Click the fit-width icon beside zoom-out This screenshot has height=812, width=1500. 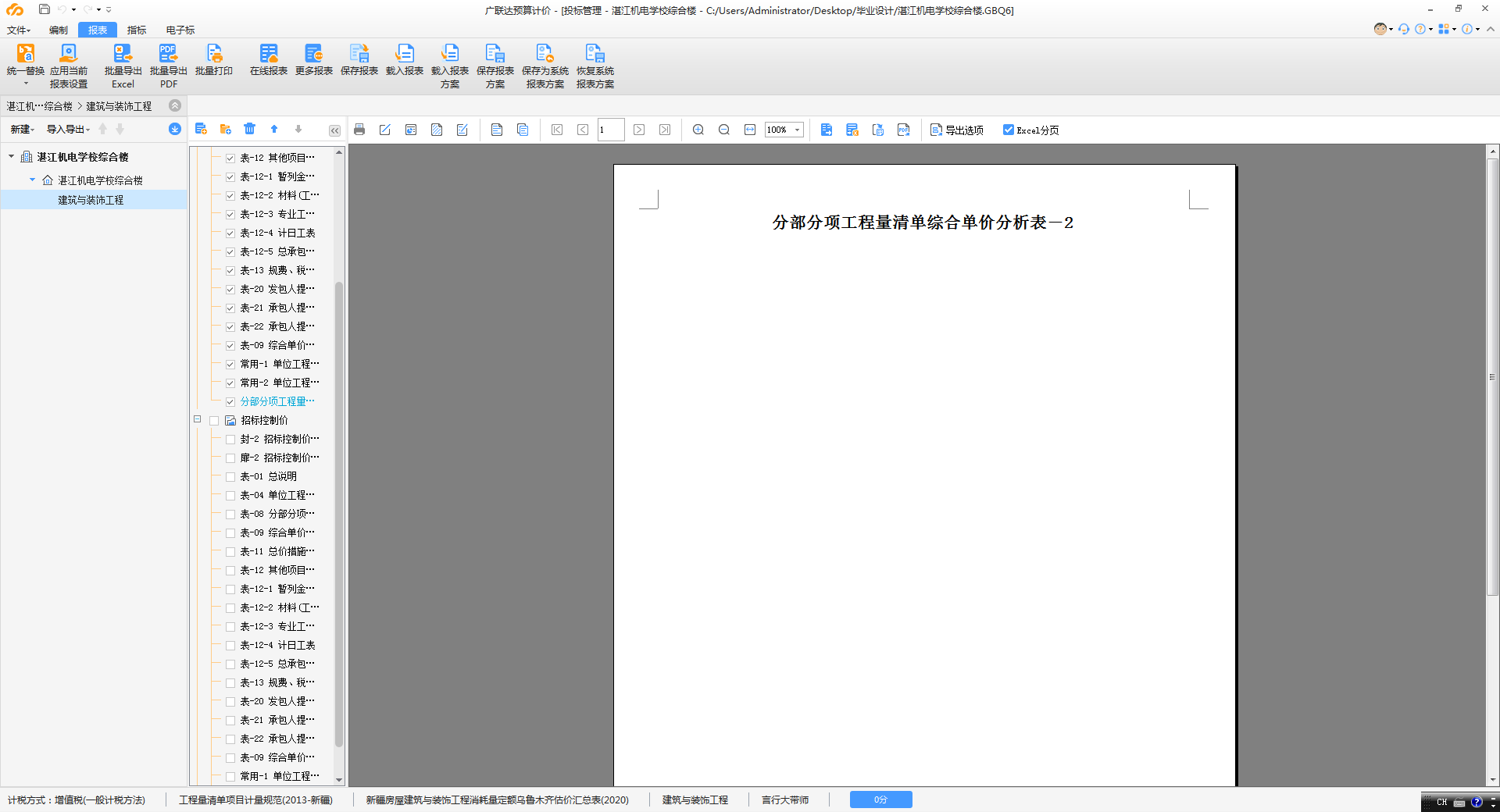tap(750, 130)
